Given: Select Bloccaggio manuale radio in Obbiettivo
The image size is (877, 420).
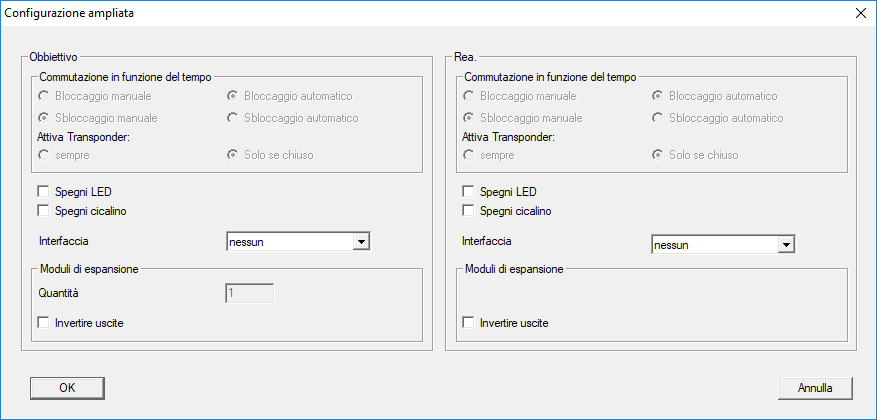Looking at the screenshot, I should pyautogui.click(x=43, y=96).
